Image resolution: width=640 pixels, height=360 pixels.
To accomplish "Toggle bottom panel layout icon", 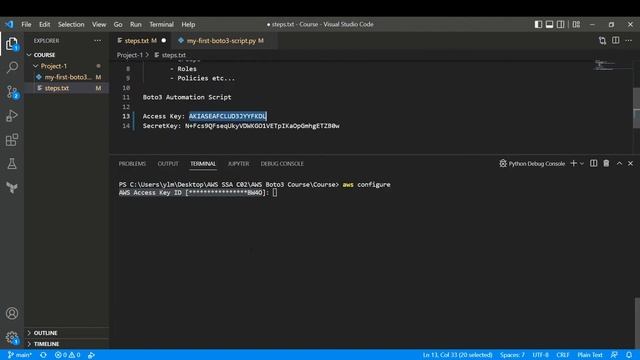I will pos(549,24).
